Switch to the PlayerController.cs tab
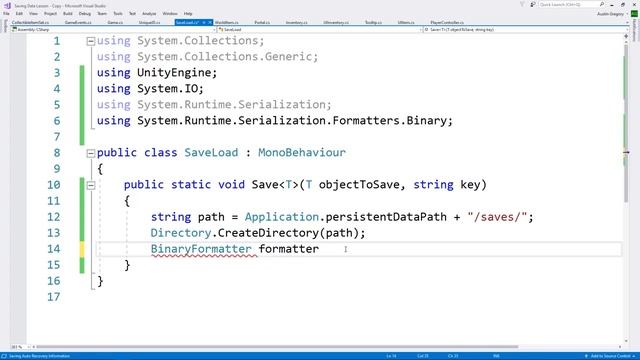Image resolution: width=640 pixels, height=360 pixels. click(447, 22)
